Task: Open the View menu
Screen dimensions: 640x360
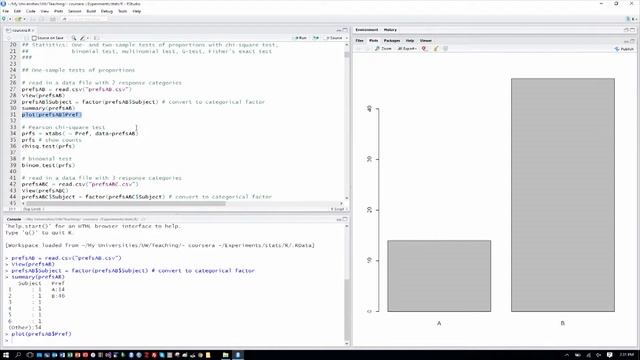Action: click(x=44, y=11)
